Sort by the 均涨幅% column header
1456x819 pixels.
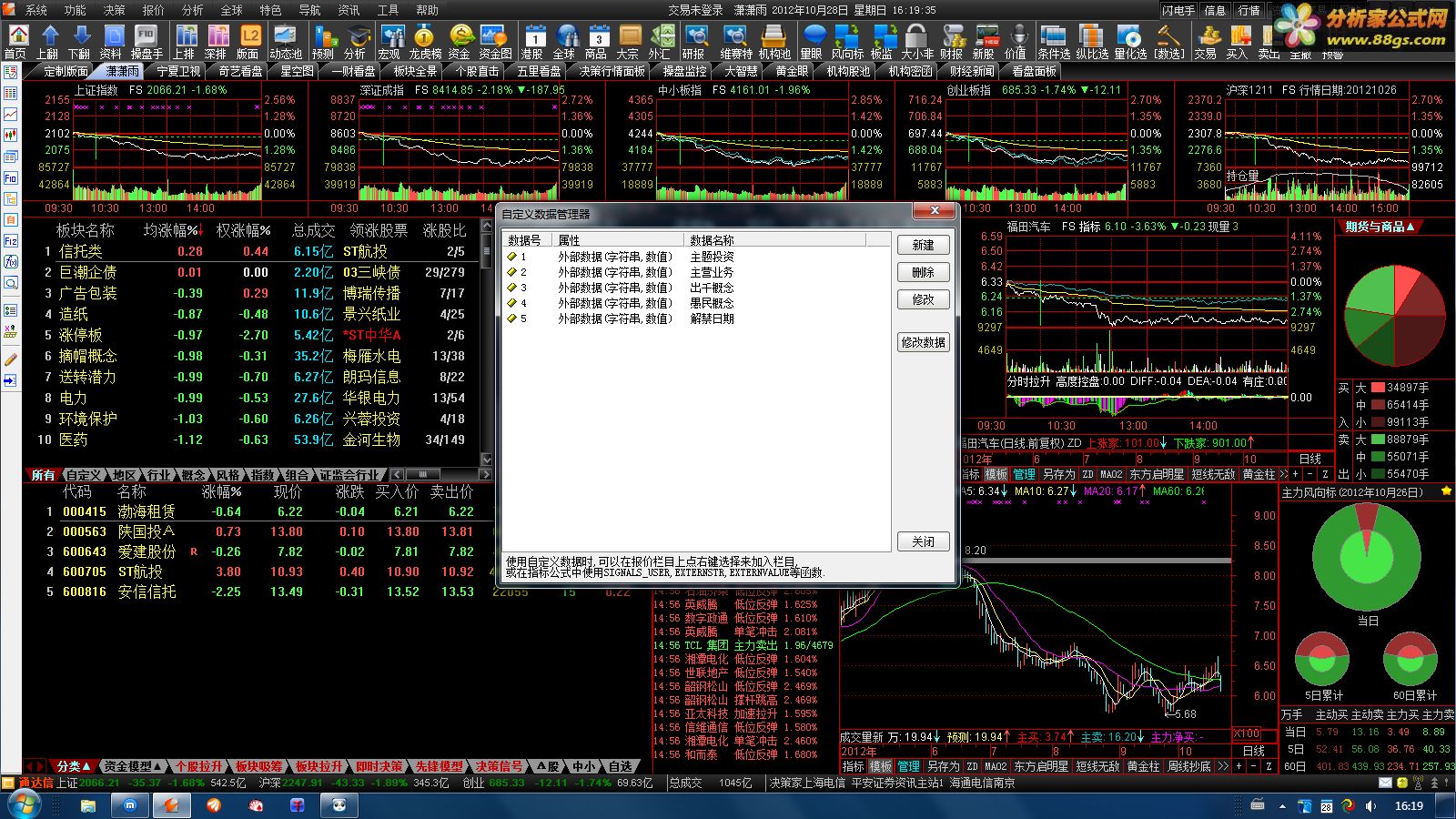pyautogui.click(x=173, y=230)
